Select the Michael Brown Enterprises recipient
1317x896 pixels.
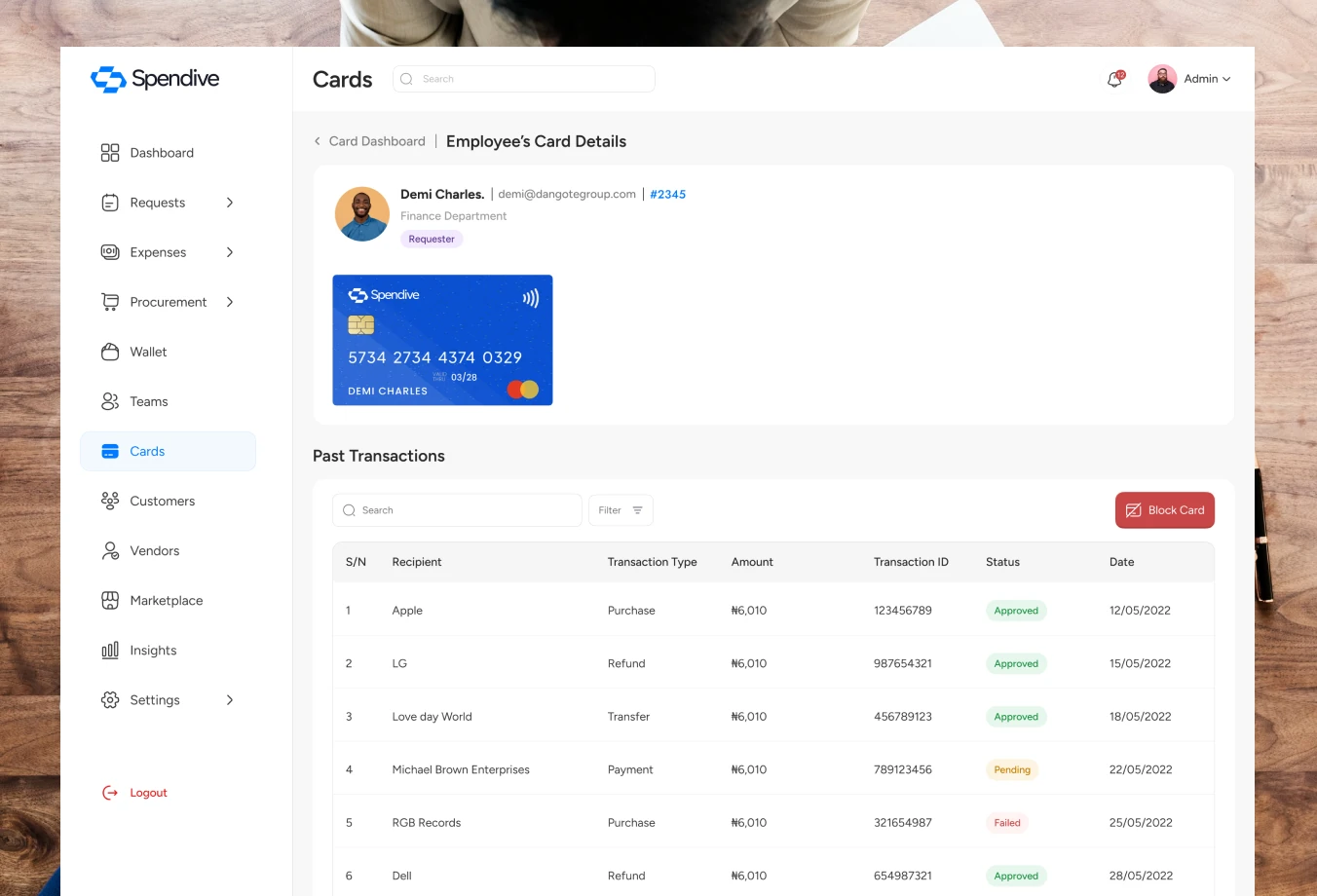[x=461, y=769]
